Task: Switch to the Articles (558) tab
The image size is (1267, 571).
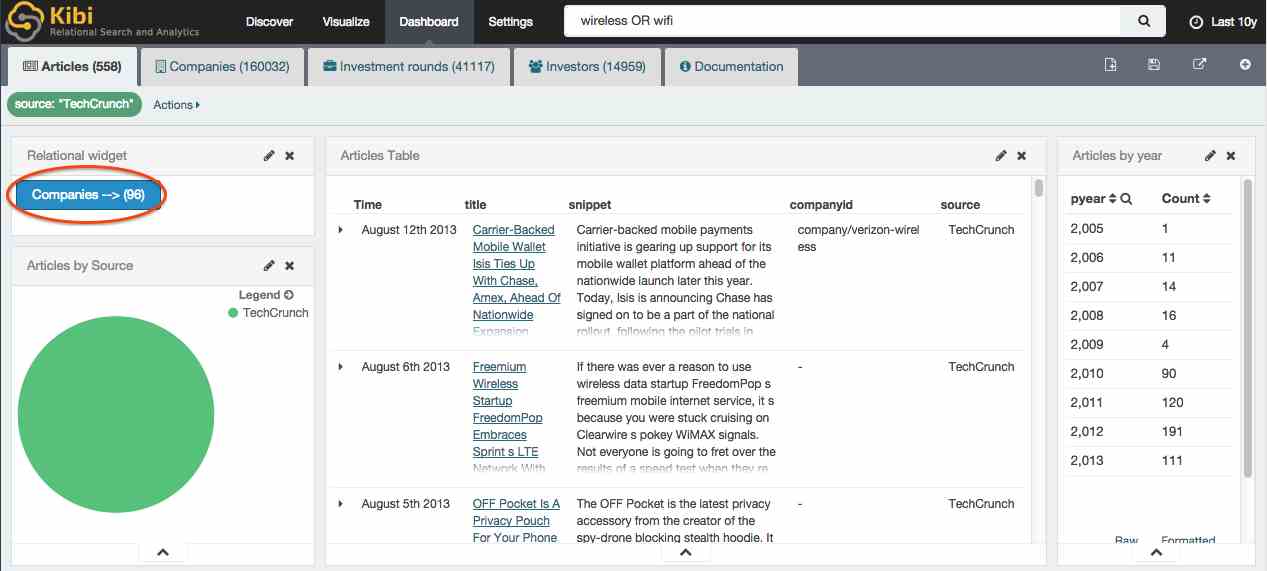Action: point(71,67)
